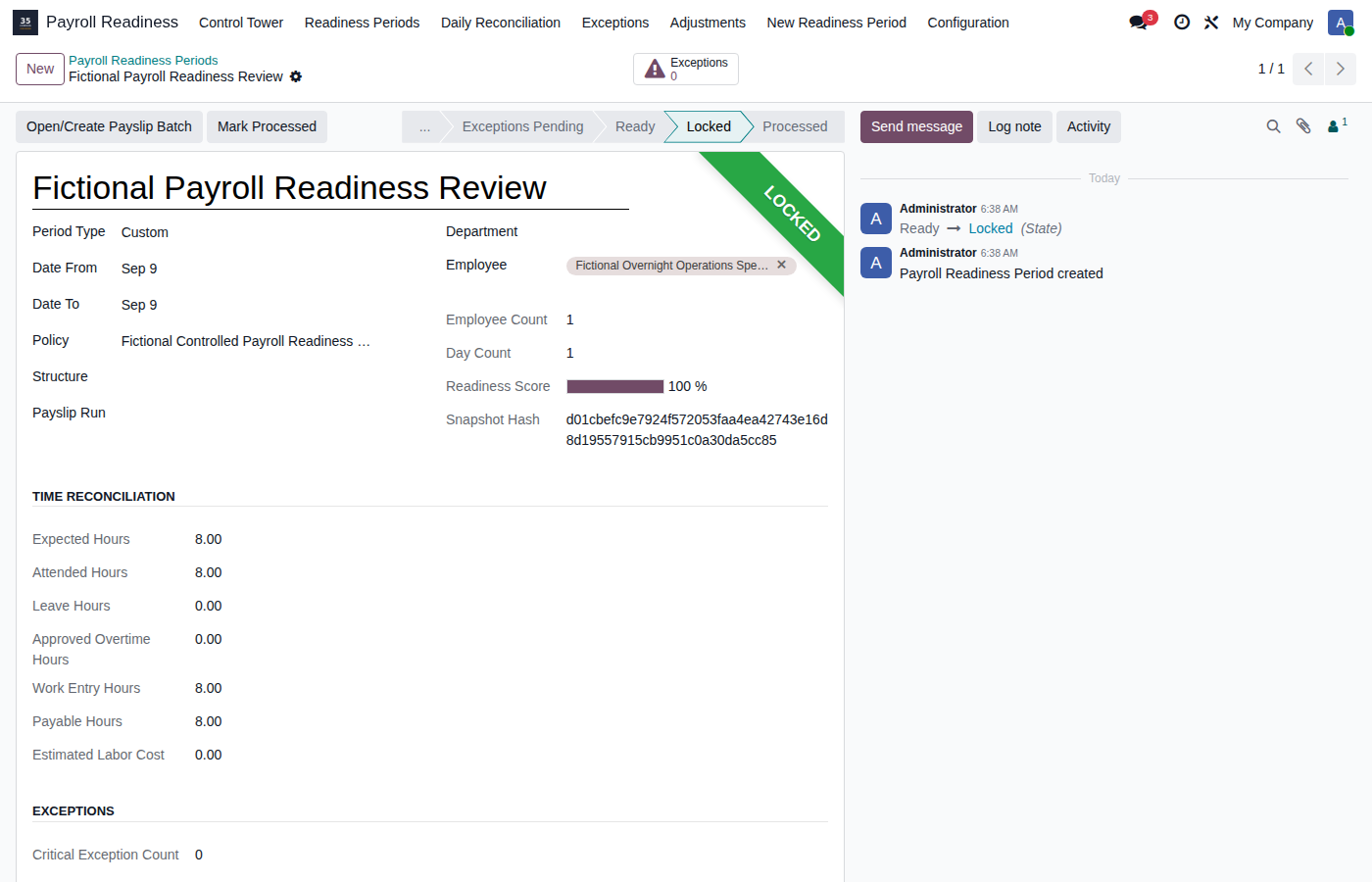Click Work Entry Hours value 8.00
The width and height of the screenshot is (1372, 882).
point(209,688)
